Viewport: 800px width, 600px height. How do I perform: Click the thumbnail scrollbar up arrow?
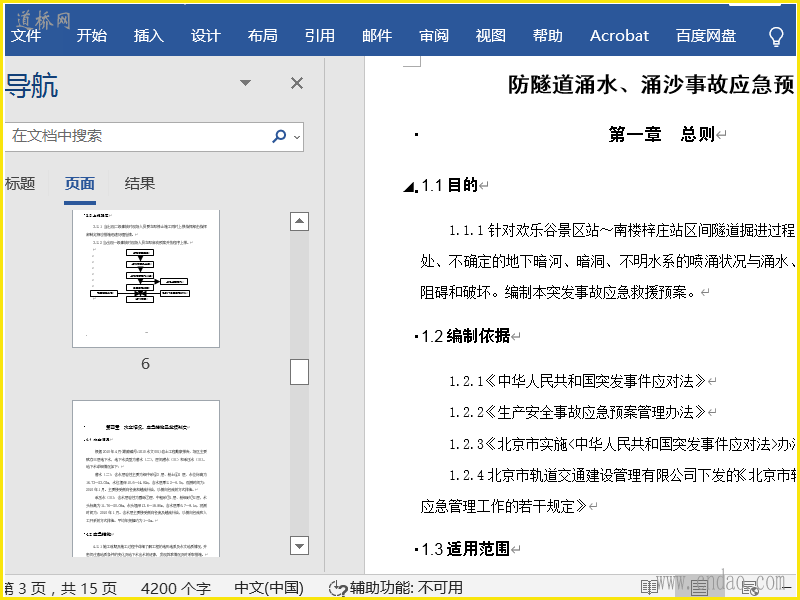299,221
